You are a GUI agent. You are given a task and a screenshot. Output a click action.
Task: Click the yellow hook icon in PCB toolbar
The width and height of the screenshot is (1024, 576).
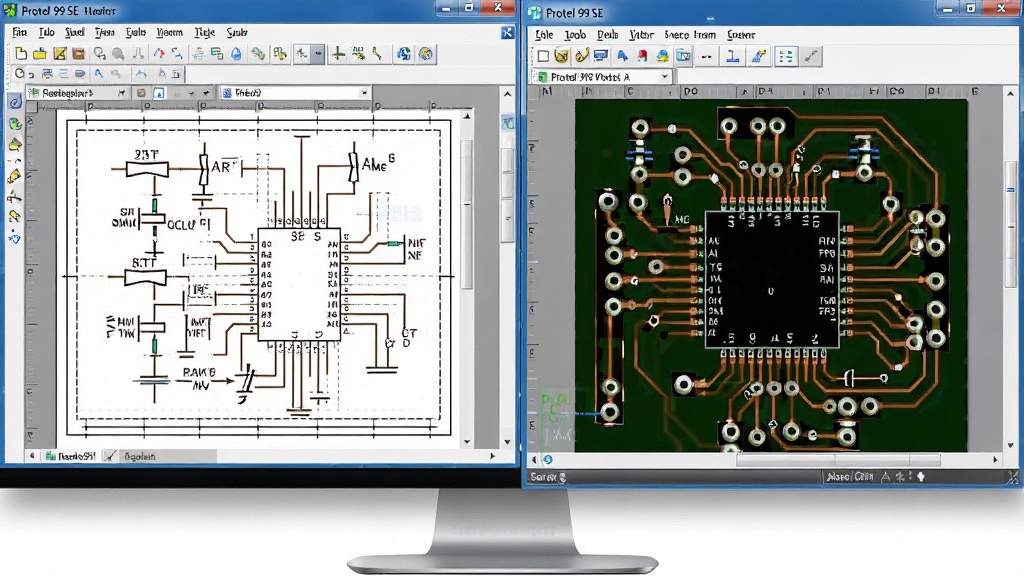pyautogui.click(x=581, y=56)
